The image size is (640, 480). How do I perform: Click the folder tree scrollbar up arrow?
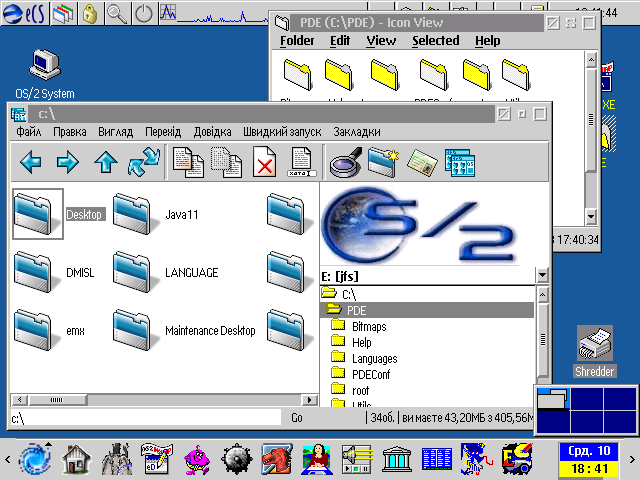[542, 294]
